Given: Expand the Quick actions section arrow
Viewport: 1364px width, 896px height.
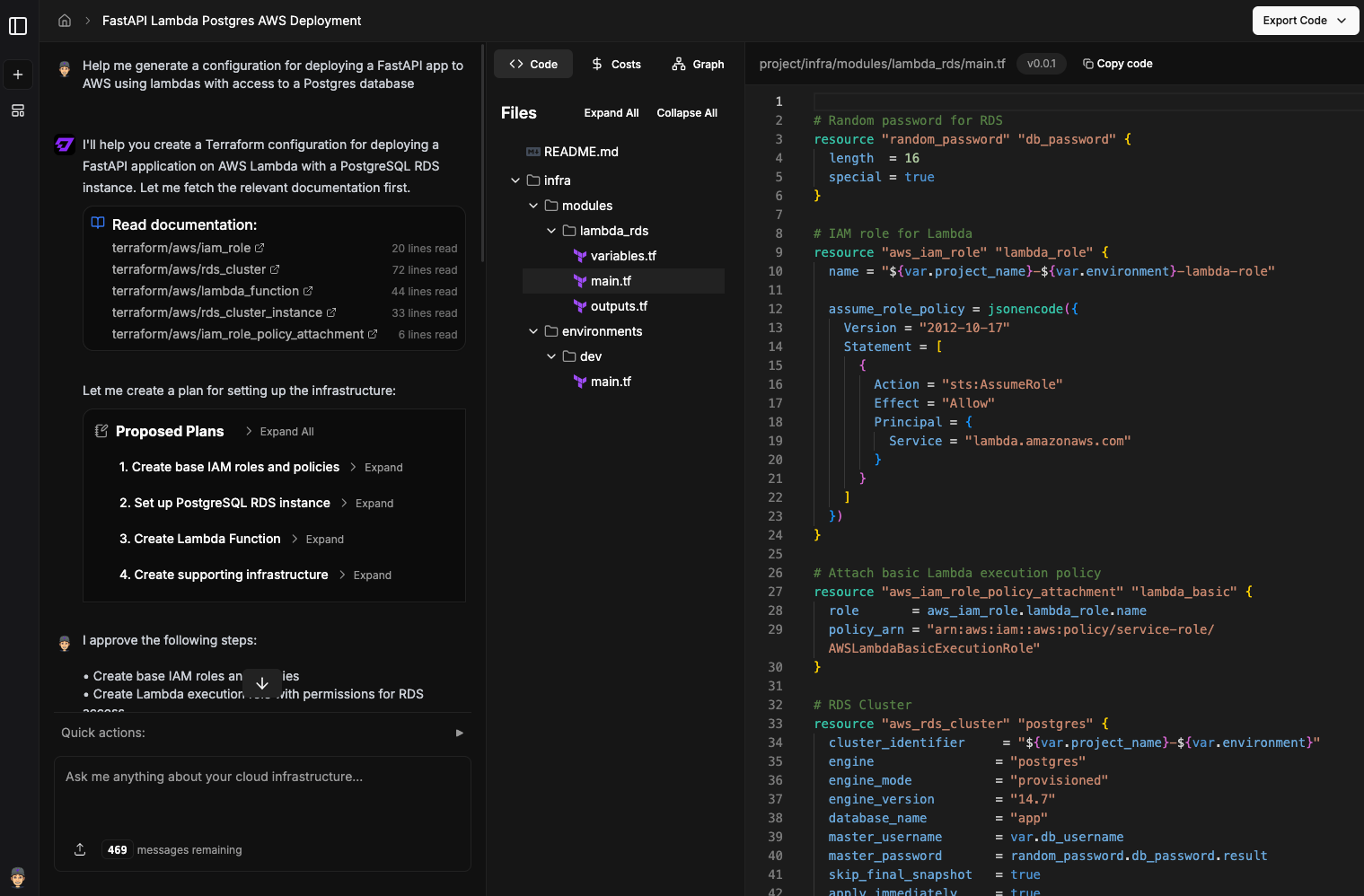Looking at the screenshot, I should pos(460,733).
